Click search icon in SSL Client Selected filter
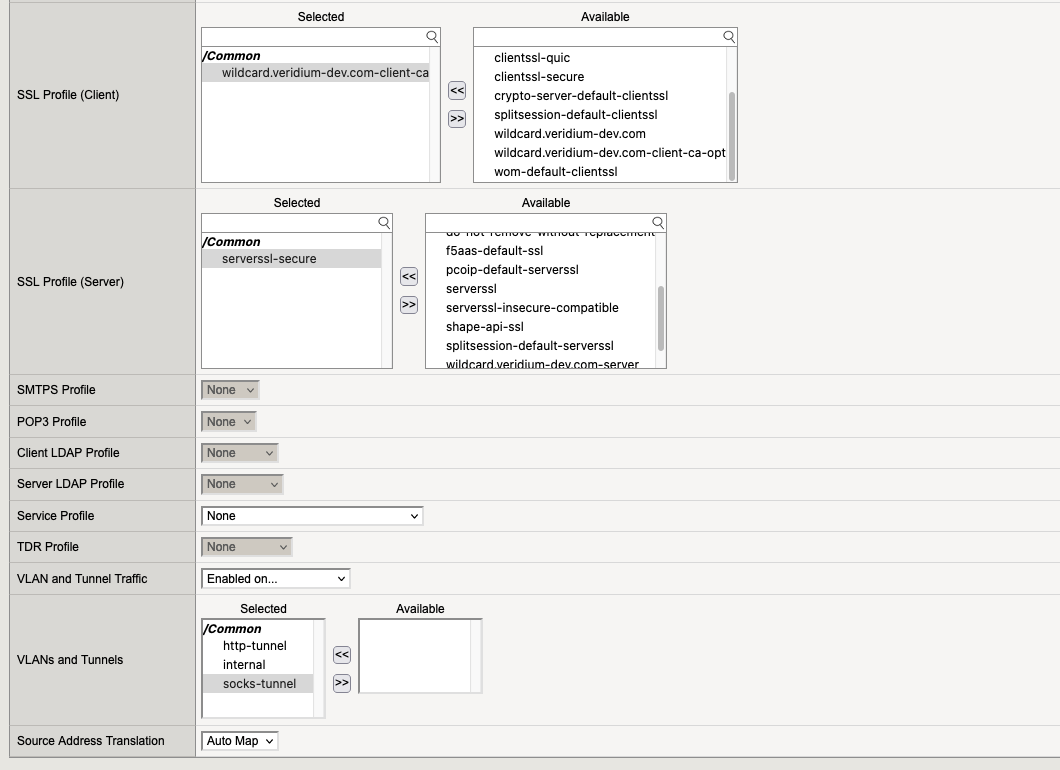 (x=432, y=36)
